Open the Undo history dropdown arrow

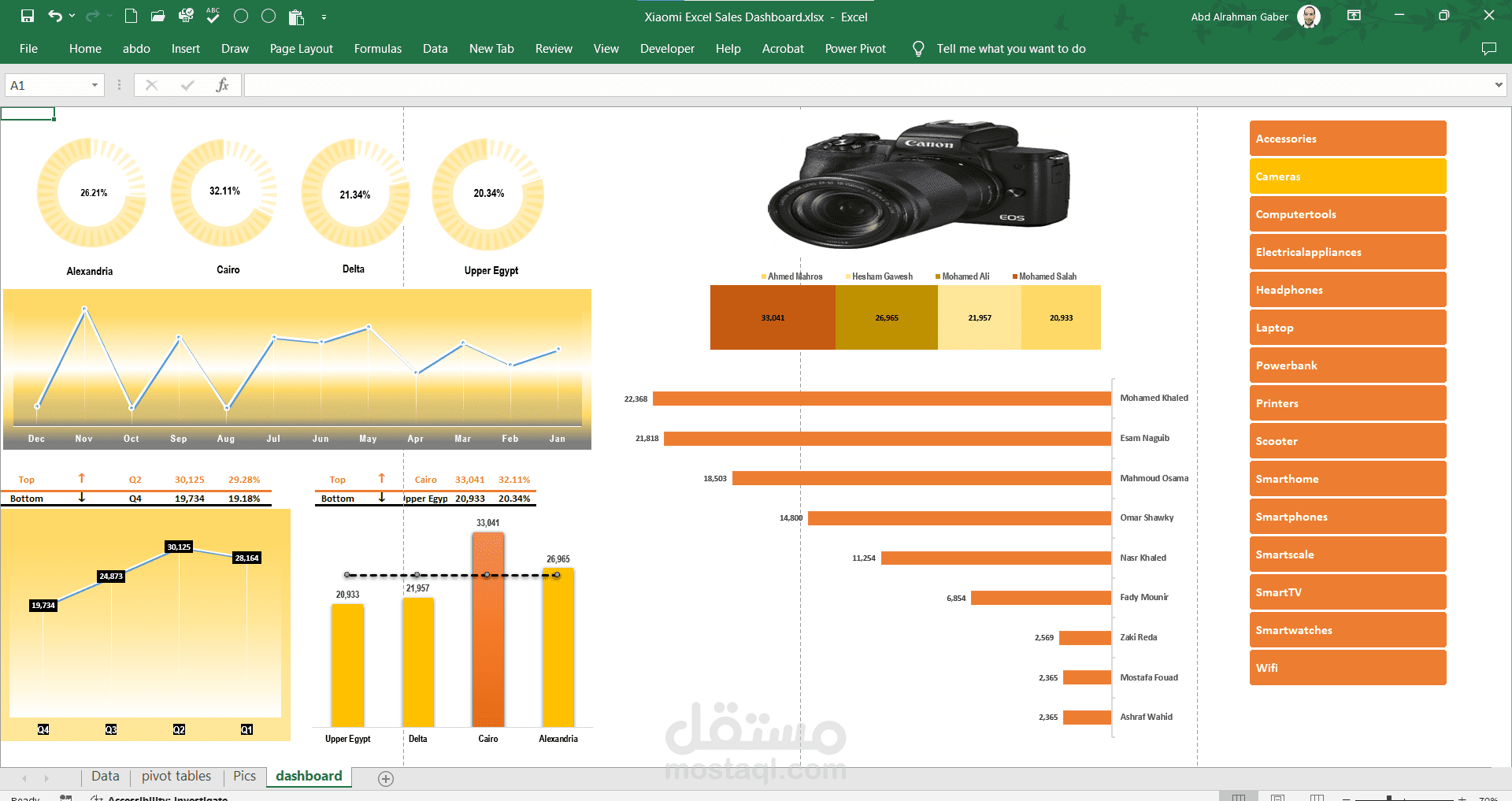pos(72,16)
